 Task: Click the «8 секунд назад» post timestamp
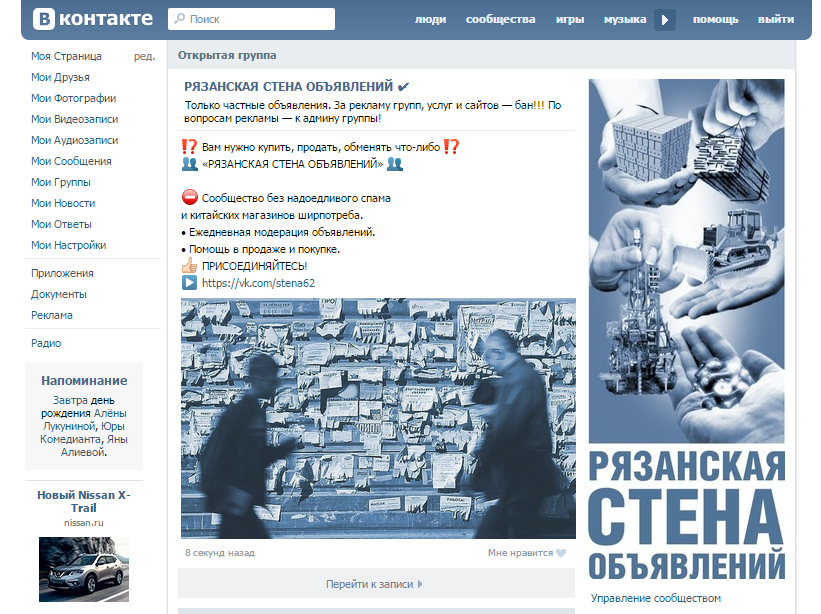click(x=219, y=552)
